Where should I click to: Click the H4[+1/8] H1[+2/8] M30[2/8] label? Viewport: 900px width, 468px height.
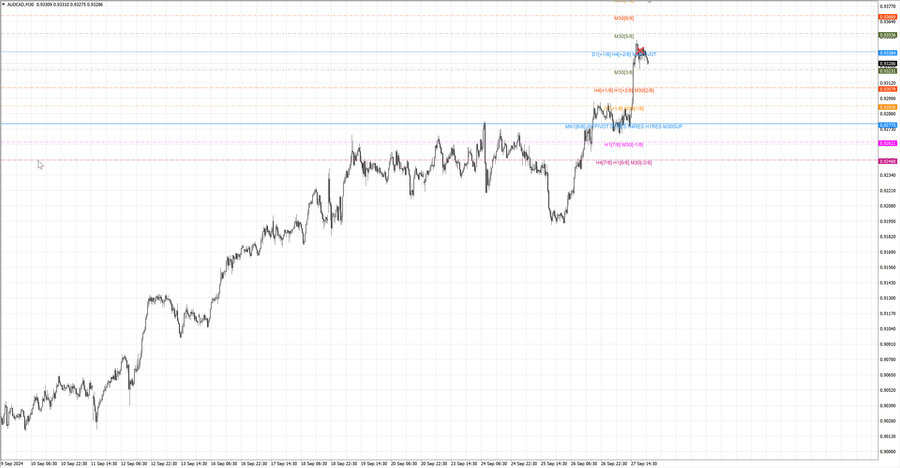pos(624,90)
